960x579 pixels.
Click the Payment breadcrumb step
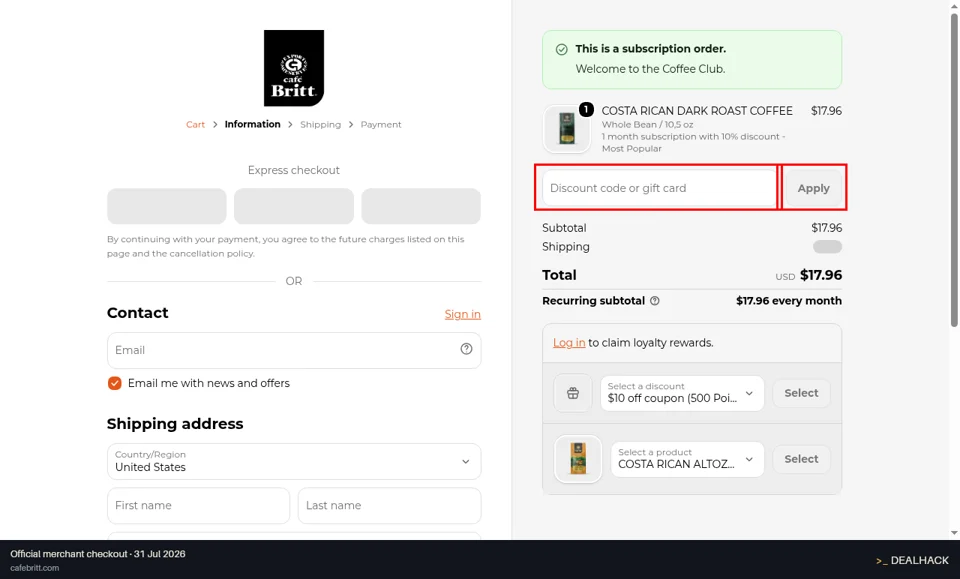(x=381, y=124)
